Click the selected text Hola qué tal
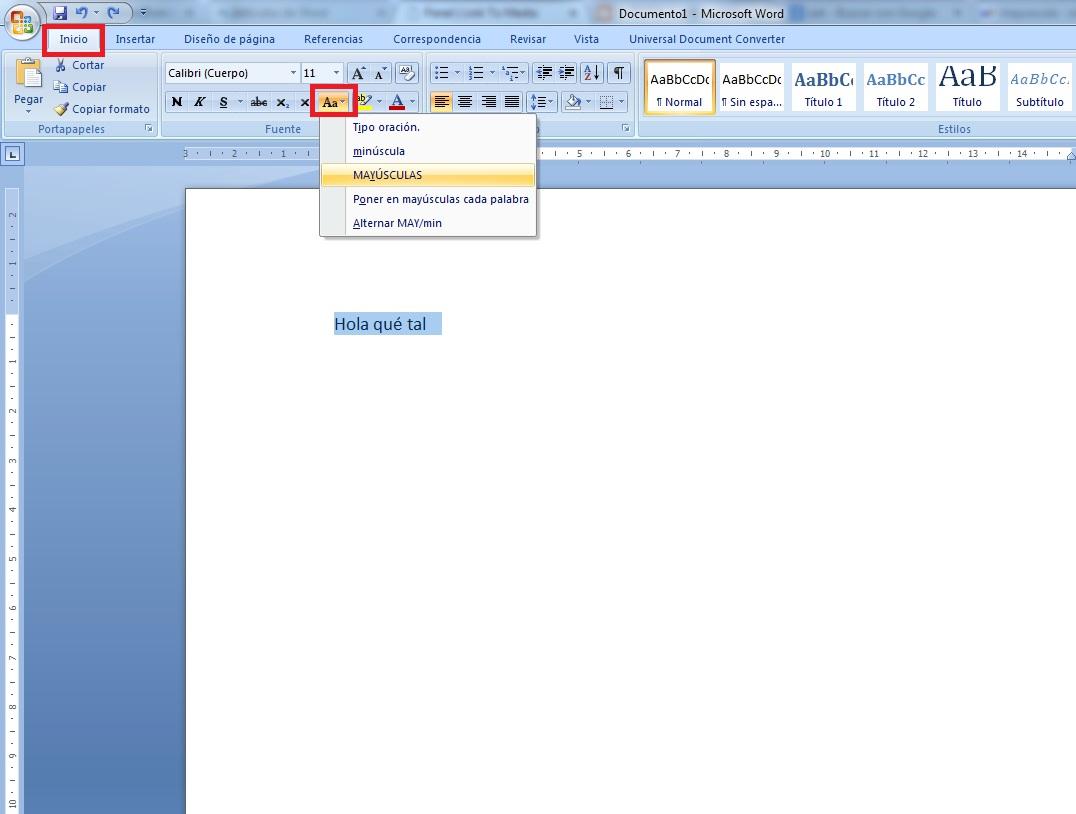Viewport: 1076px width, 814px height. (x=380, y=324)
